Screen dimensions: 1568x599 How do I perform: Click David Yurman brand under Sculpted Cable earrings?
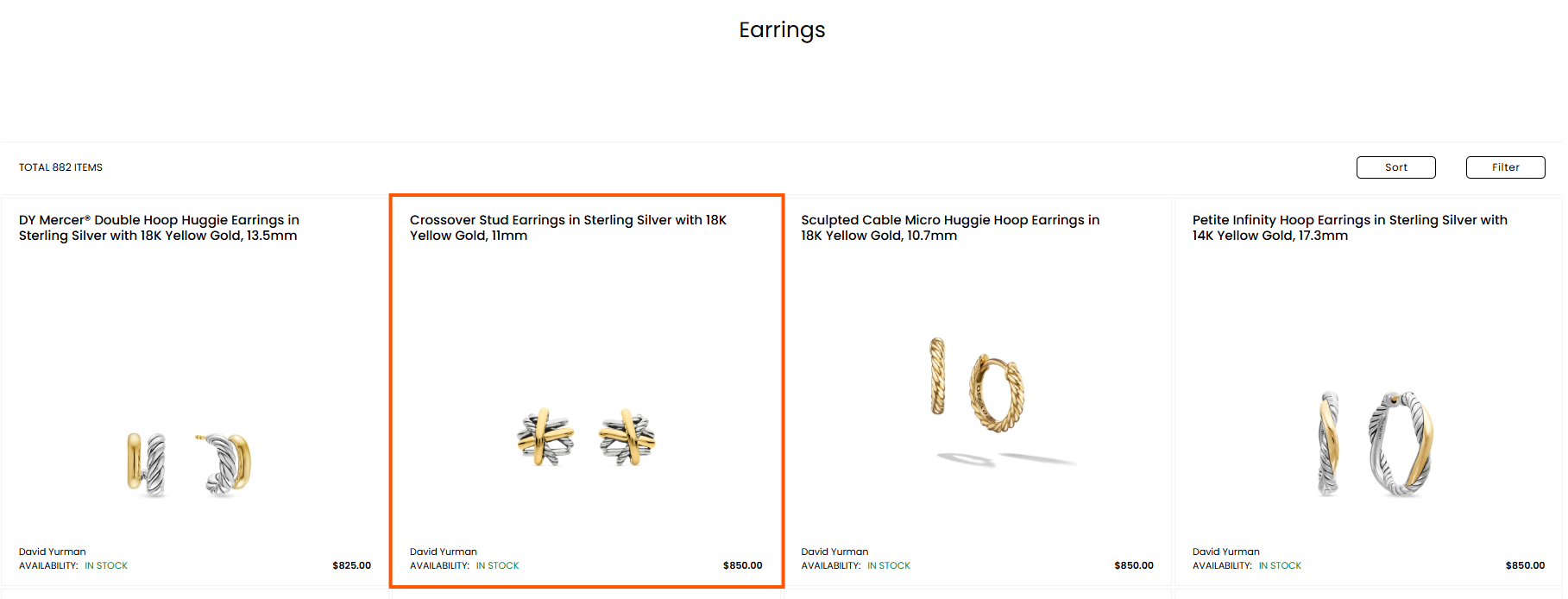834,552
